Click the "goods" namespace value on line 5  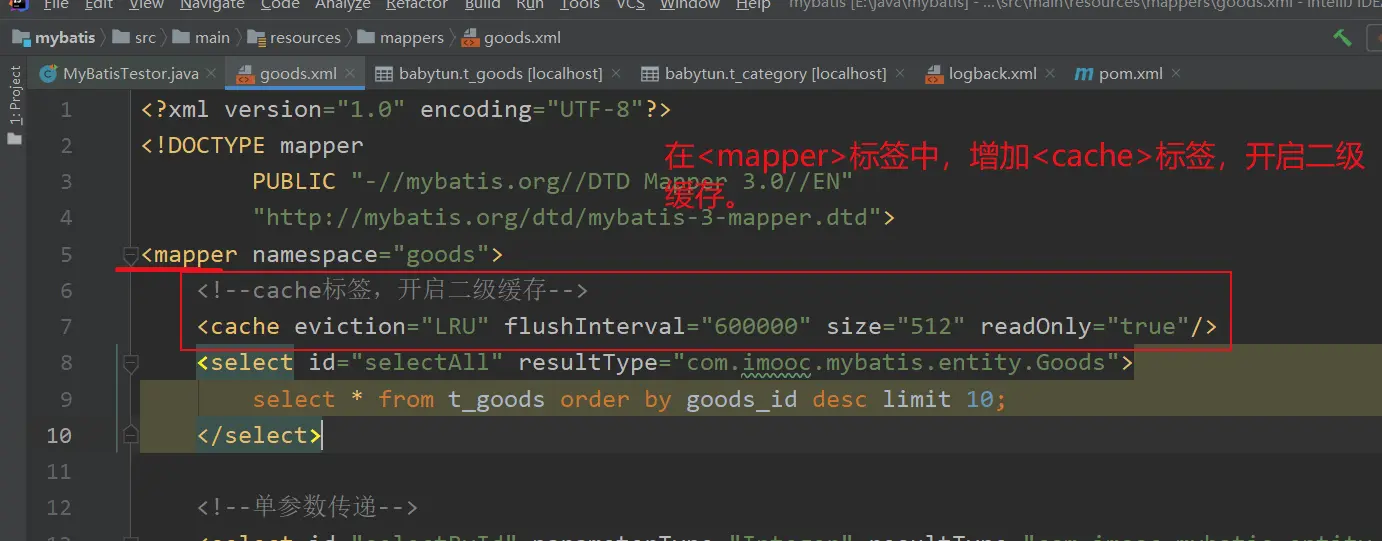[441, 255]
